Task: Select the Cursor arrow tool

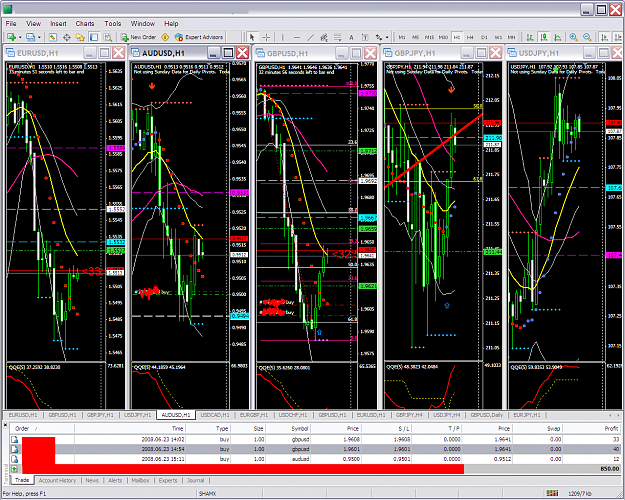Action: click(x=252, y=37)
